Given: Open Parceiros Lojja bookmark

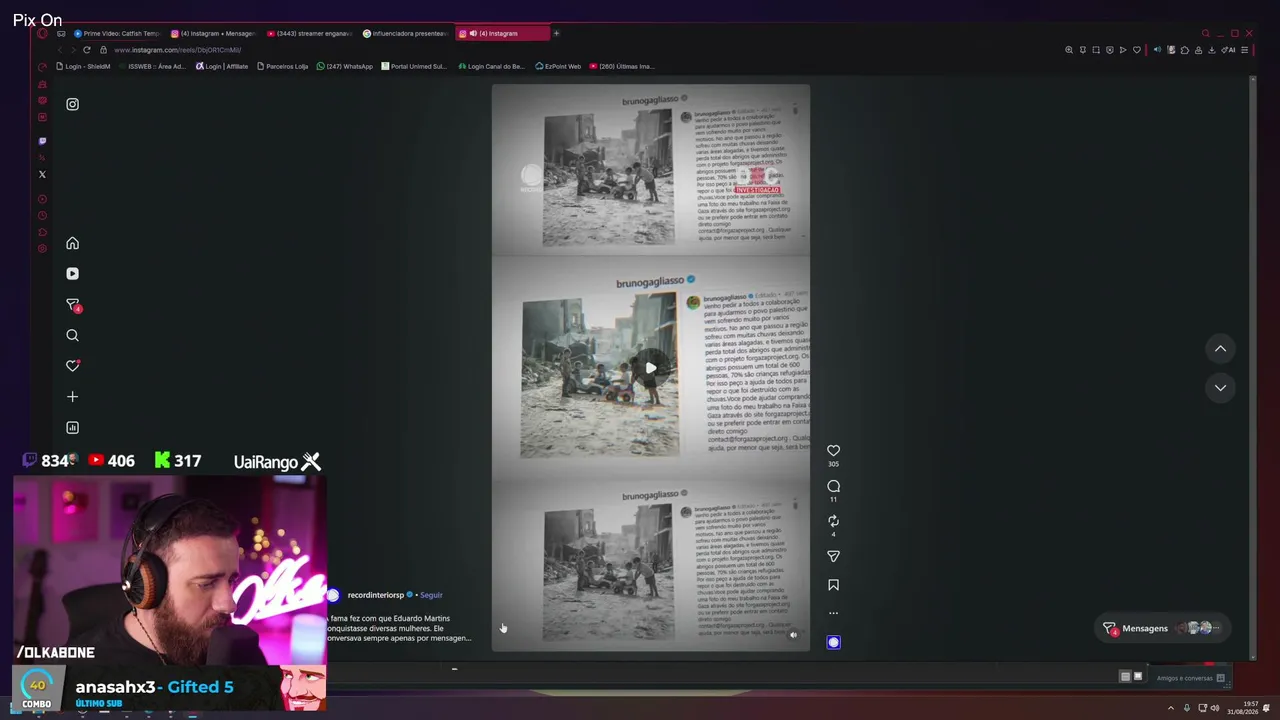Looking at the screenshot, I should click(283, 66).
